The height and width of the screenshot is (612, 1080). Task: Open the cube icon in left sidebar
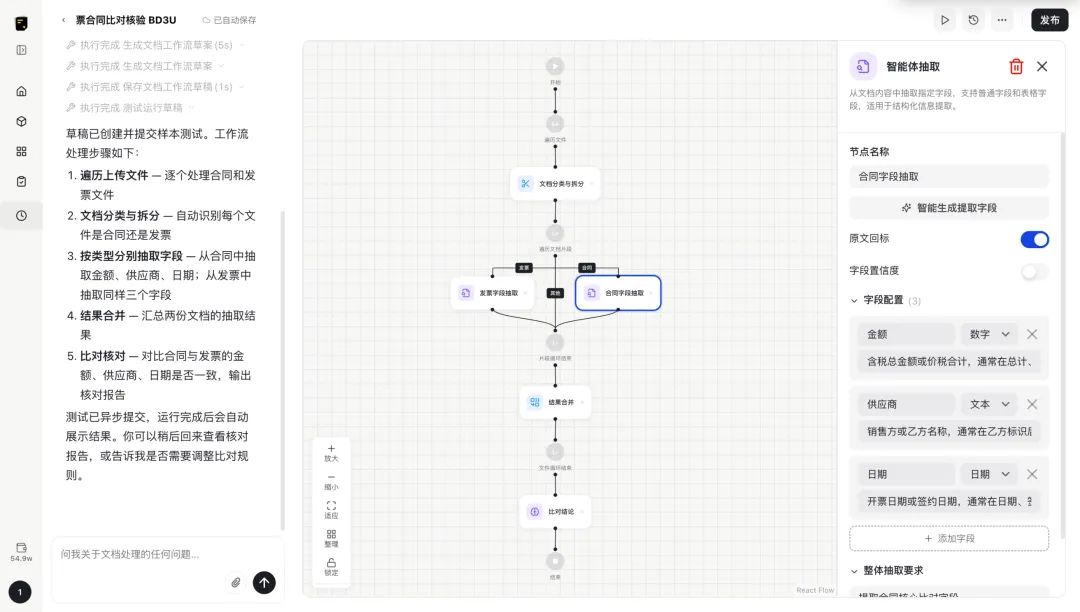tap(21, 121)
